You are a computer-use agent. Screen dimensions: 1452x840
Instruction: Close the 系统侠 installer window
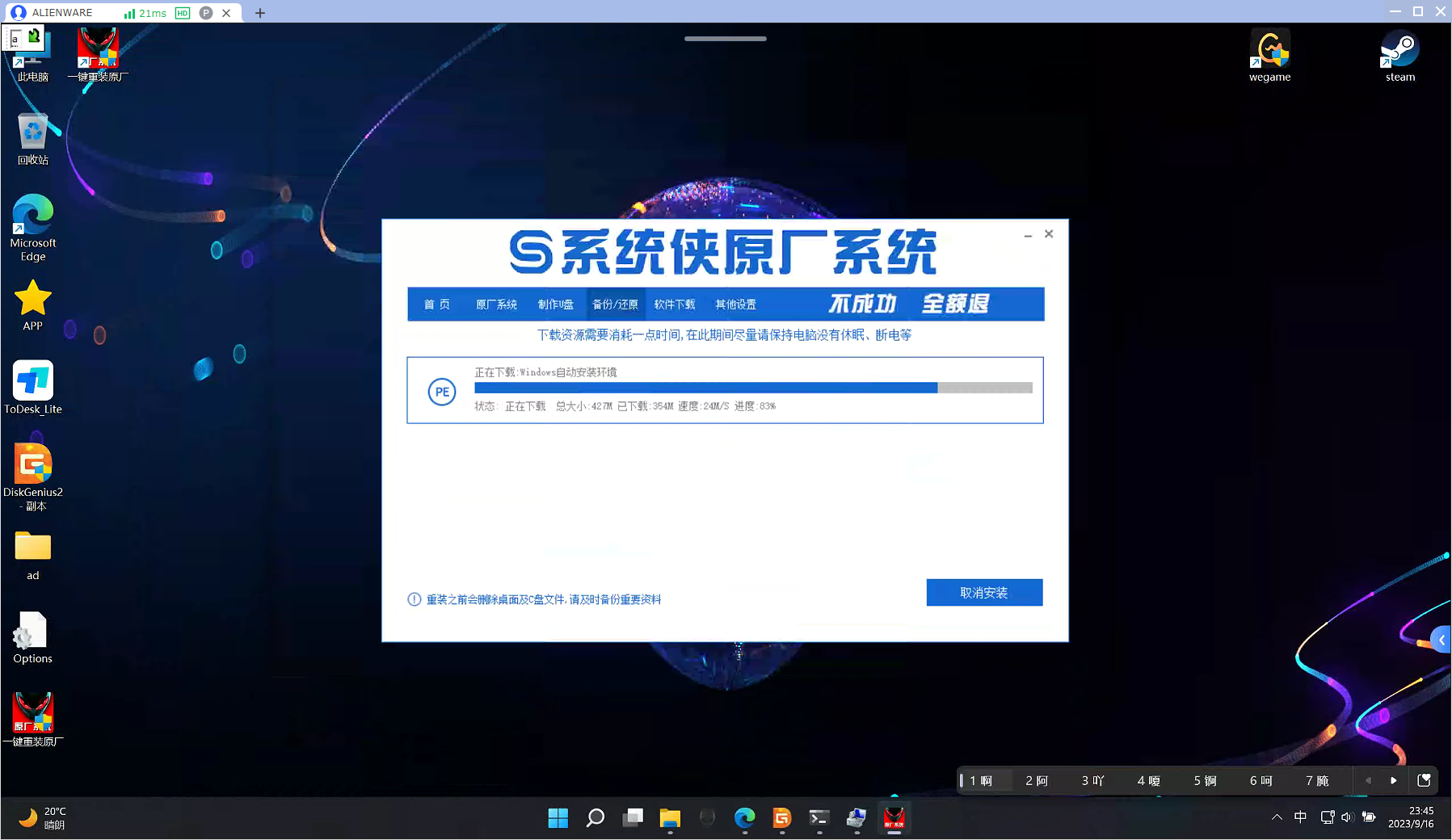pyautogui.click(x=1049, y=234)
